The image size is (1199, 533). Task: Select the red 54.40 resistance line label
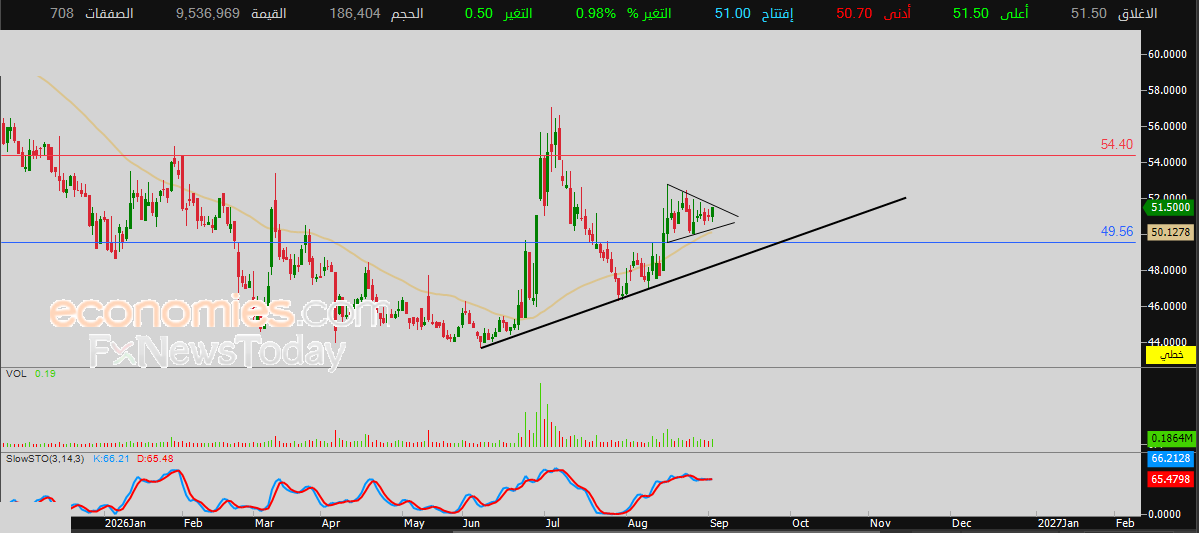pyautogui.click(x=1117, y=145)
